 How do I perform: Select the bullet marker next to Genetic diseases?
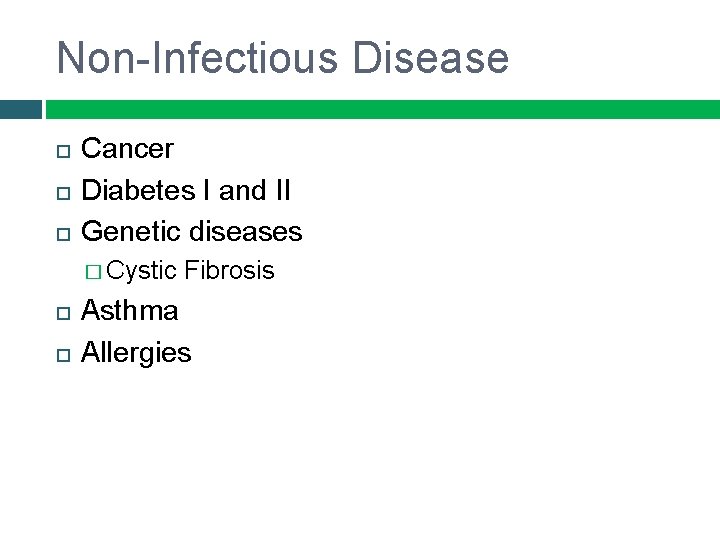click(62, 233)
